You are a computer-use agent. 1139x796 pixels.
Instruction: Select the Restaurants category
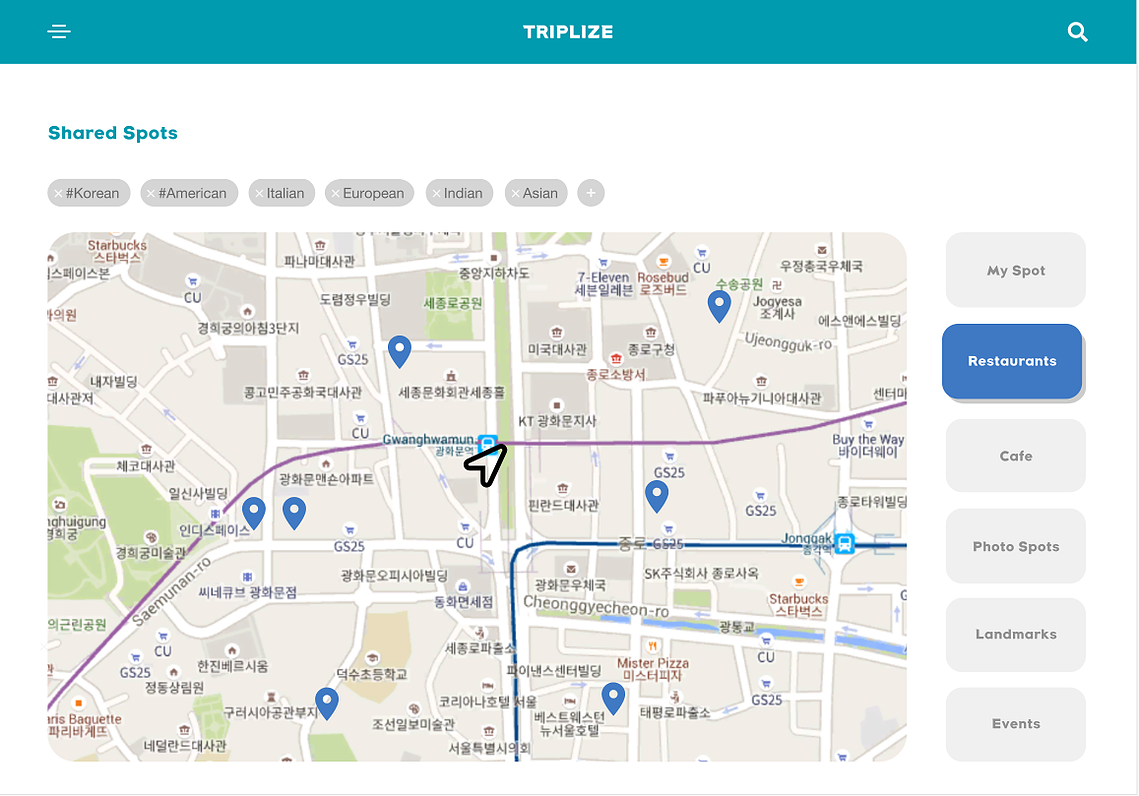1012,361
